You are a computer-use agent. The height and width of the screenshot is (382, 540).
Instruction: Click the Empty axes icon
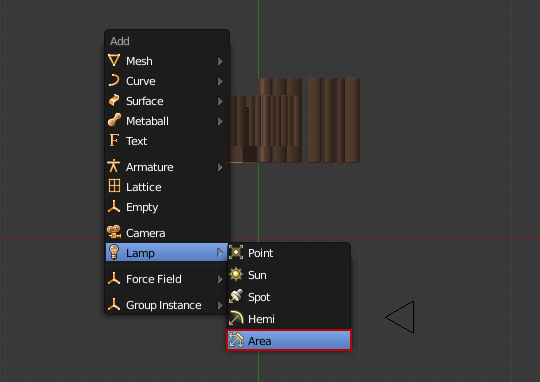coord(114,206)
